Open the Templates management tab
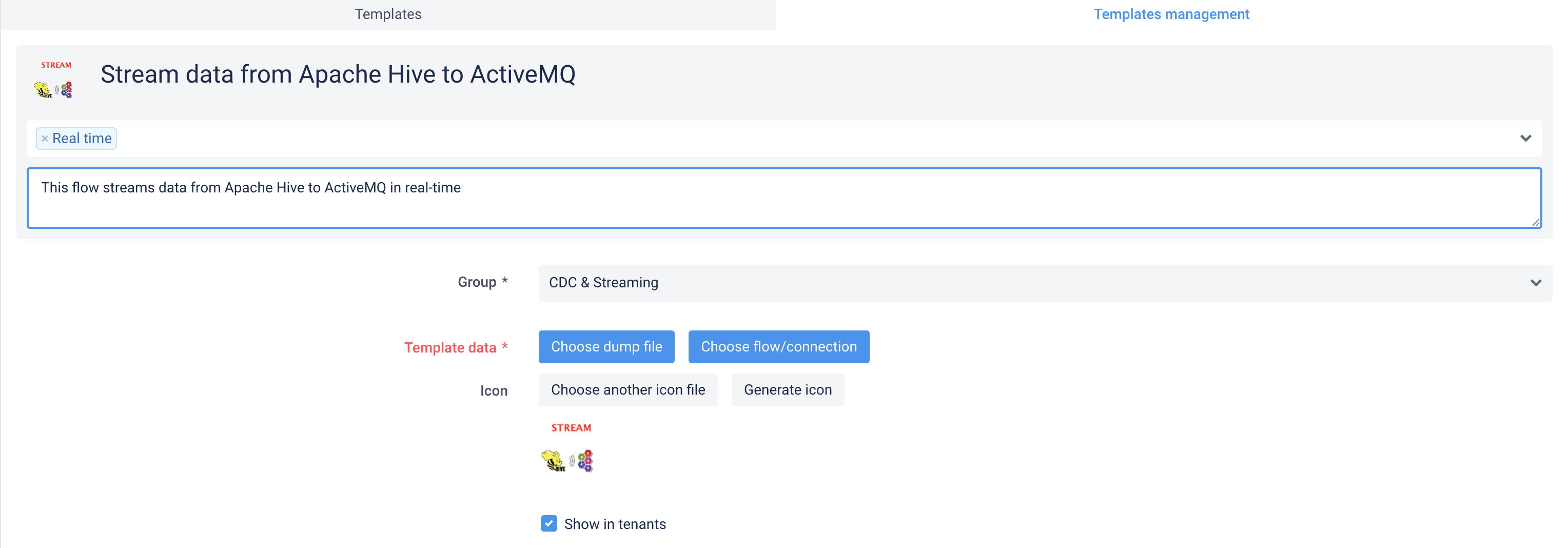 [1171, 14]
